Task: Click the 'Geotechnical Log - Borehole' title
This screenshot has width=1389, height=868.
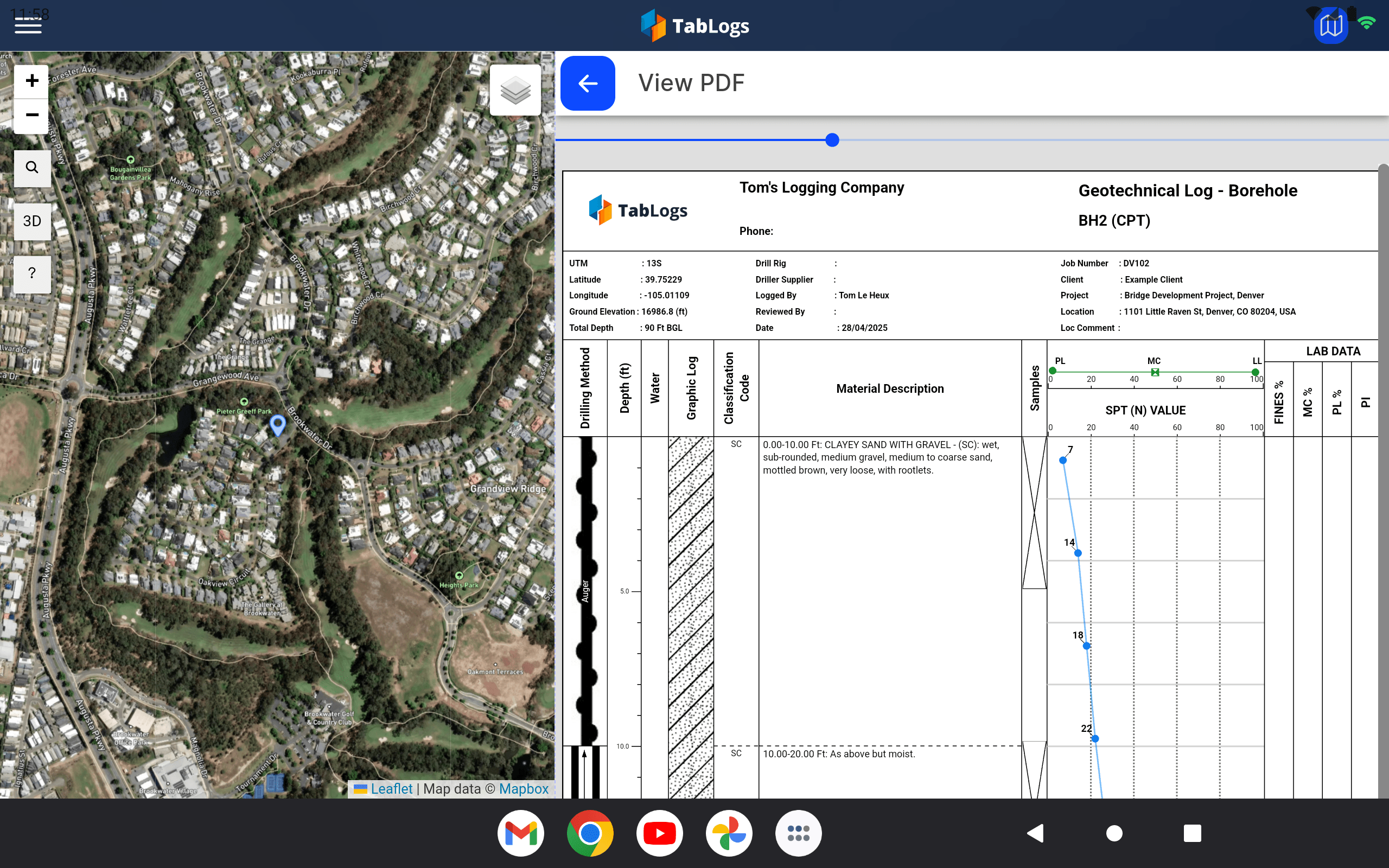Action: [1188, 190]
